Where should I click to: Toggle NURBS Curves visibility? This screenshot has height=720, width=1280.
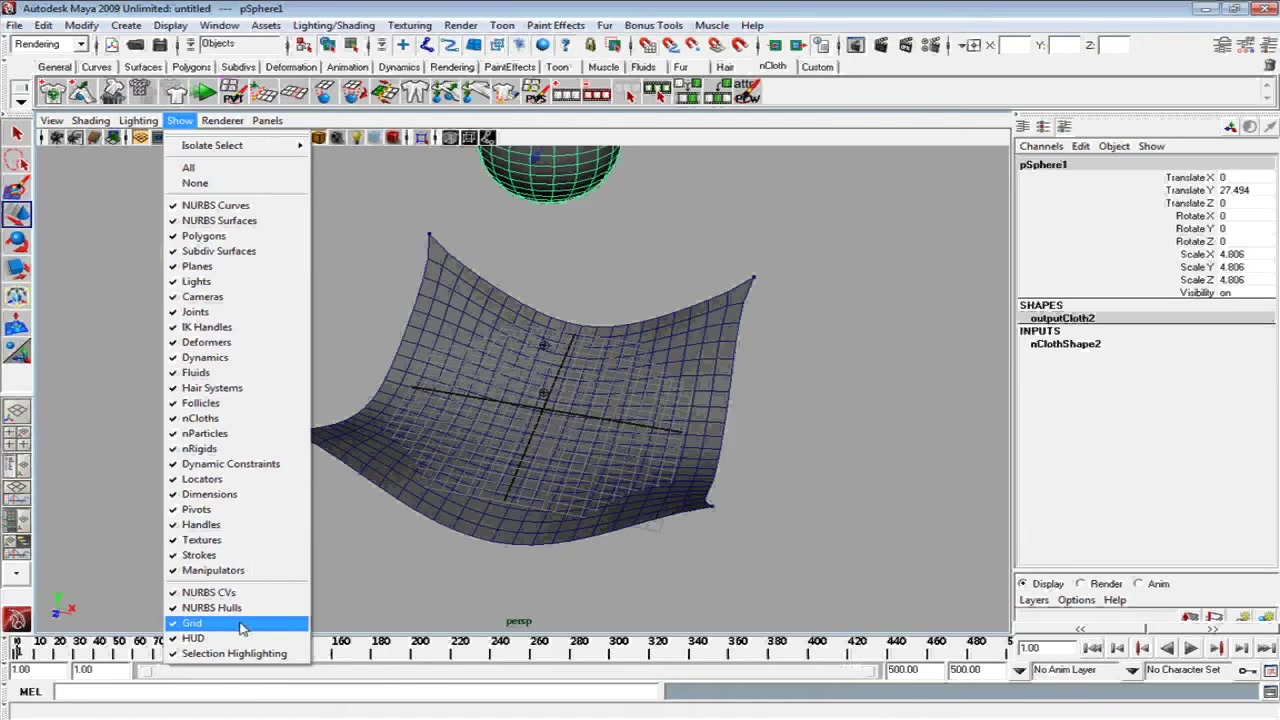pyautogui.click(x=237, y=205)
